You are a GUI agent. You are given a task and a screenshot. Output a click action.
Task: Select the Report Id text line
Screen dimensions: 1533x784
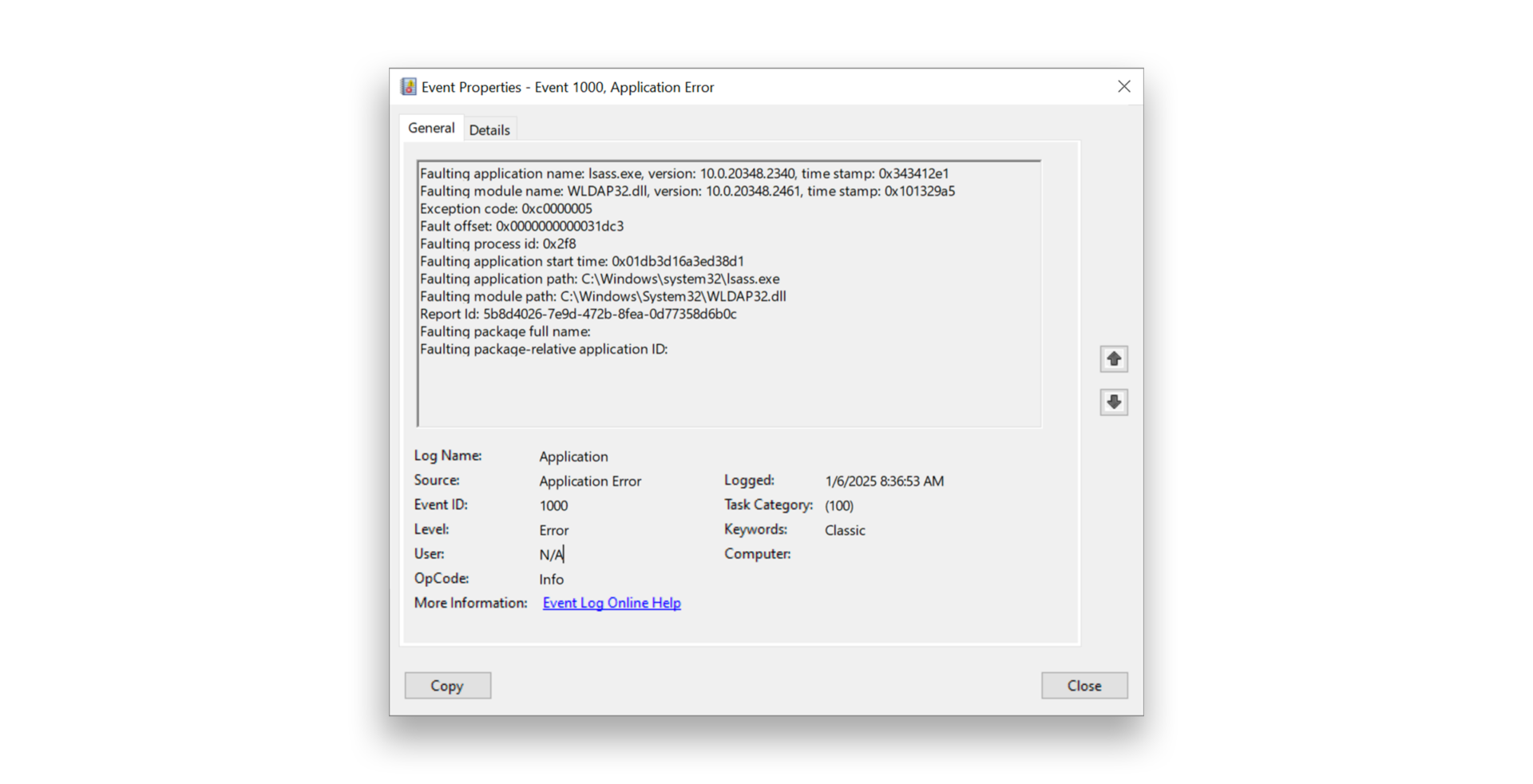pyautogui.click(x=578, y=314)
